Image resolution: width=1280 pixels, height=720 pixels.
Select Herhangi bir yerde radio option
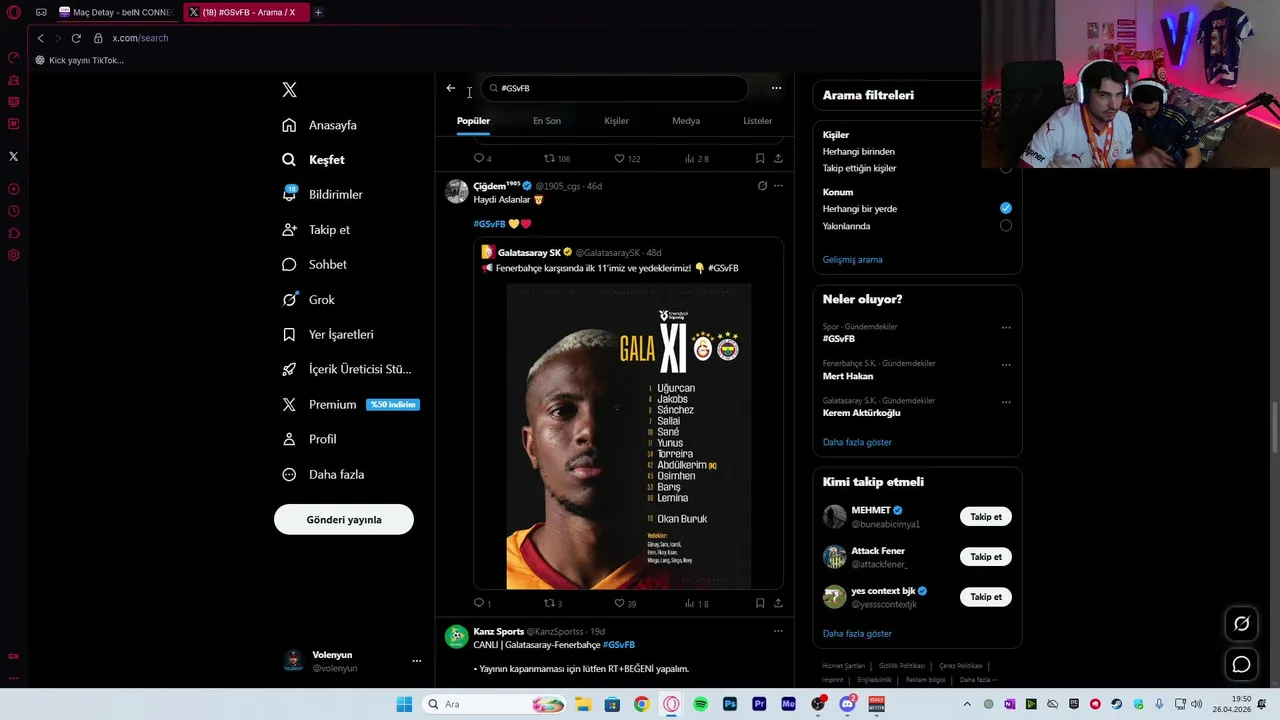coord(1006,208)
